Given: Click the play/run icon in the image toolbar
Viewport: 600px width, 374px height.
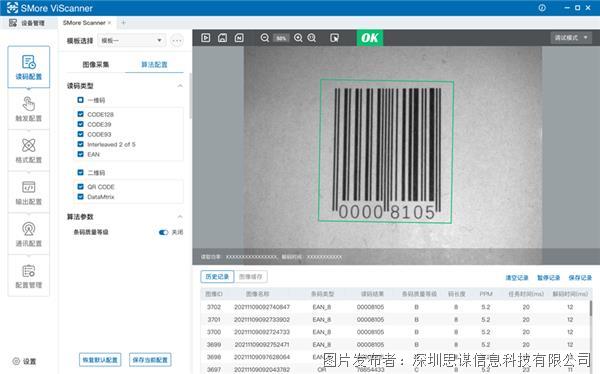Looking at the screenshot, I should [x=205, y=38].
